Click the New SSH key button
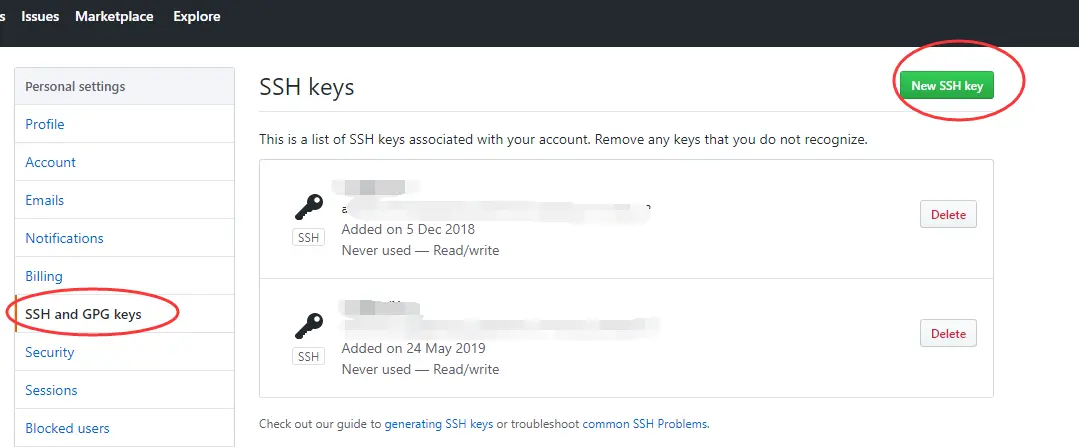The image size is (1079, 447). (x=947, y=85)
